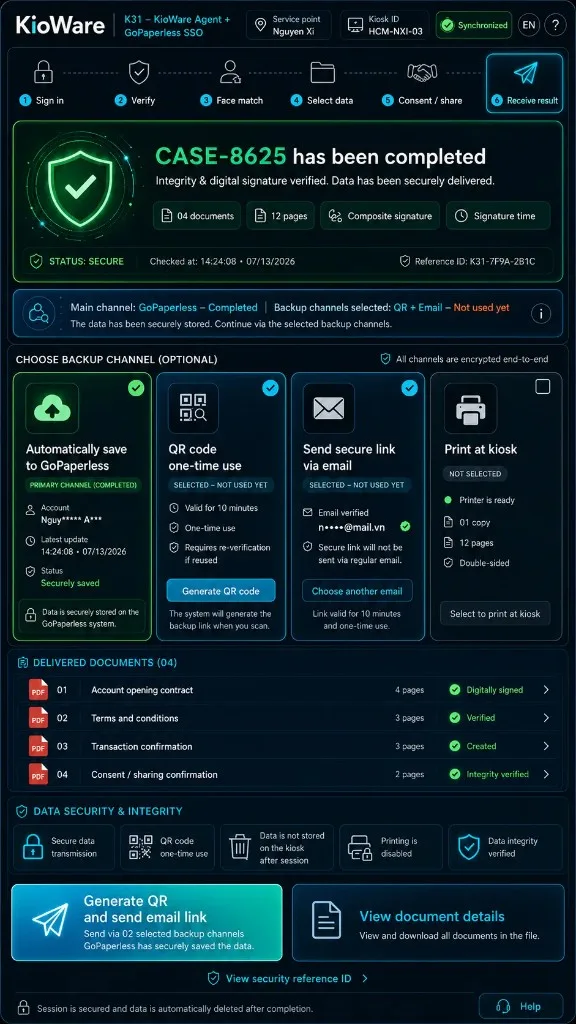Click the Secure data transmission lock icon

point(33,847)
